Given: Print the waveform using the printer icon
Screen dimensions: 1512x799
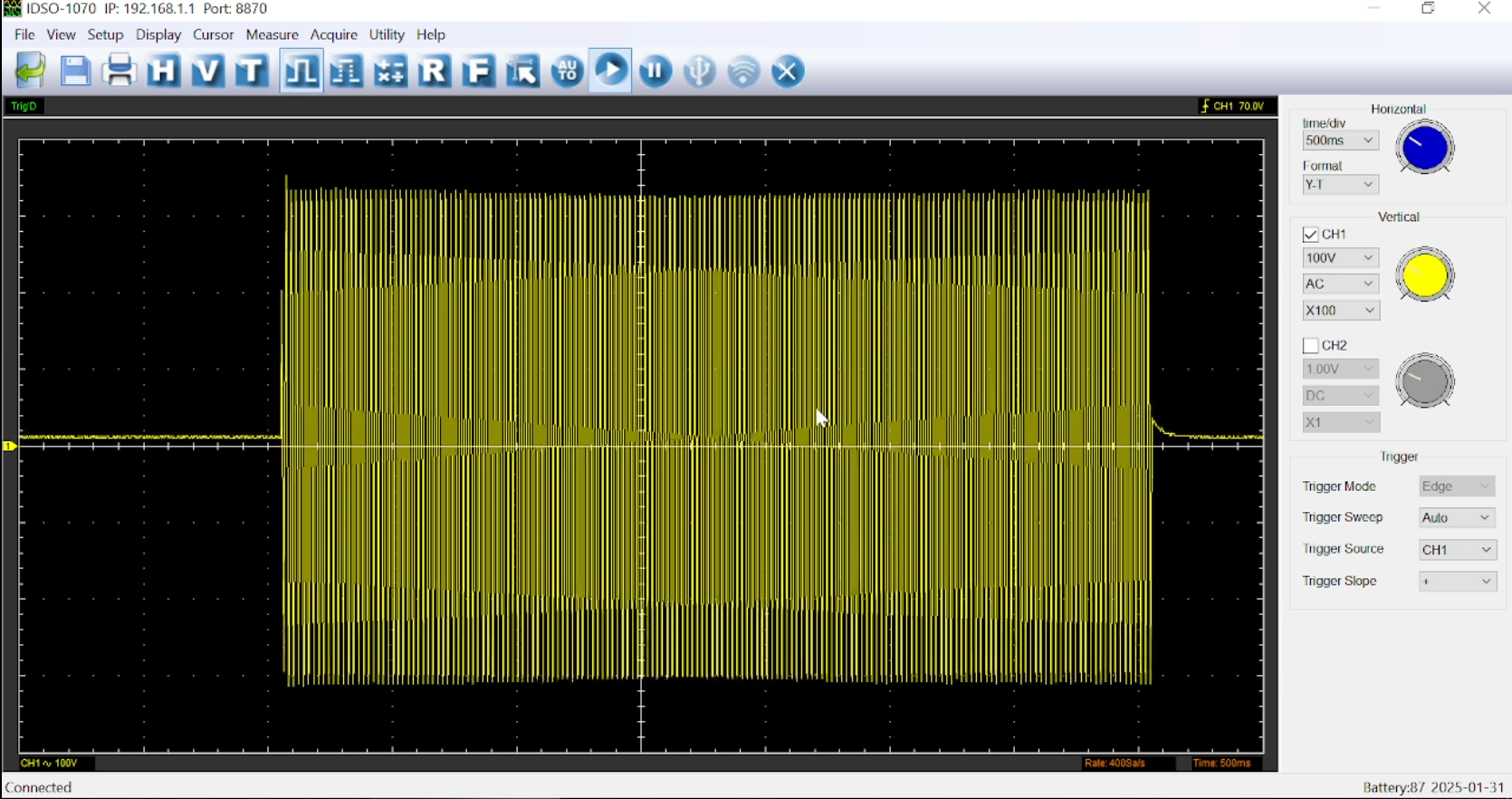Looking at the screenshot, I should pyautogui.click(x=120, y=71).
